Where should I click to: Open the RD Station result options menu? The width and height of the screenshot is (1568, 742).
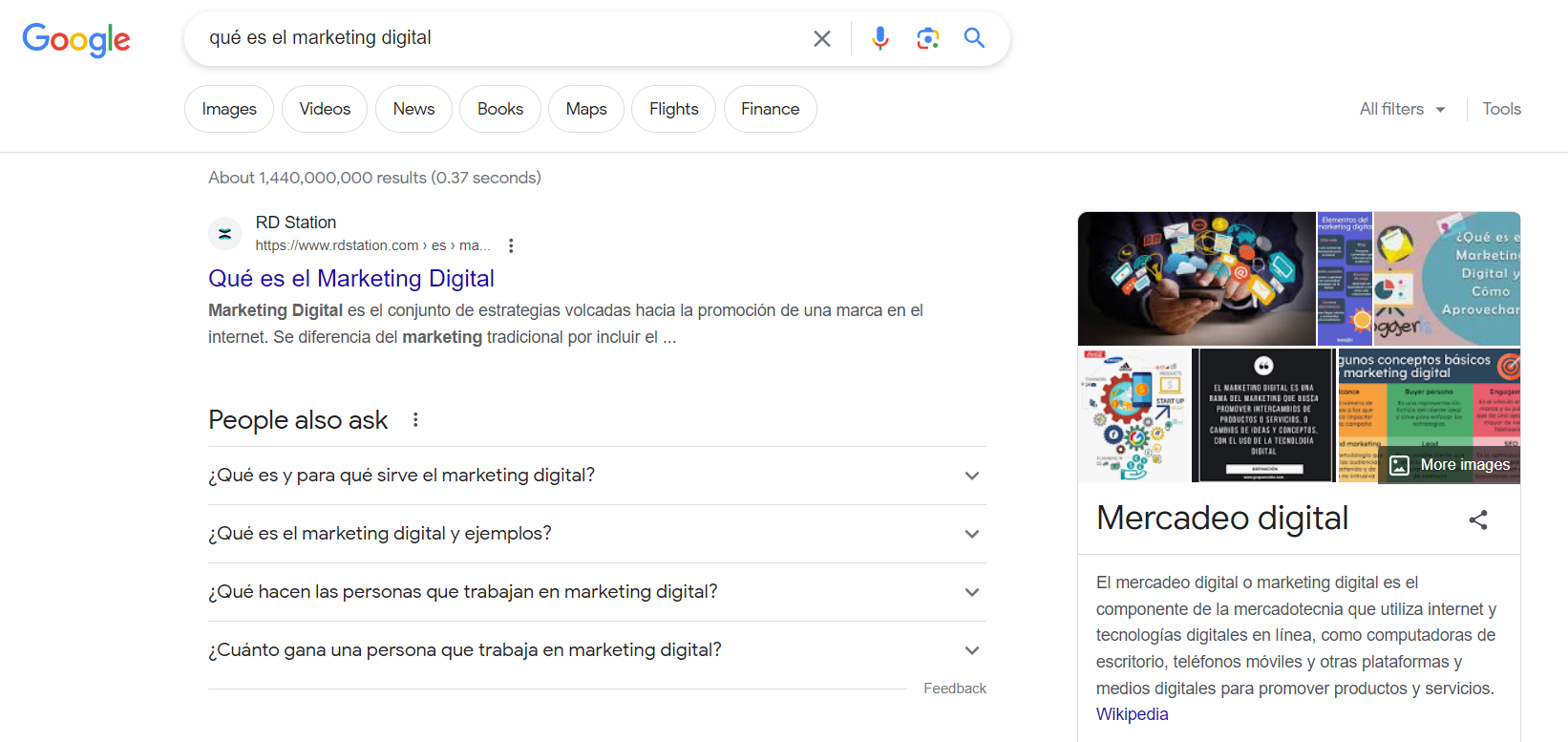(x=511, y=245)
